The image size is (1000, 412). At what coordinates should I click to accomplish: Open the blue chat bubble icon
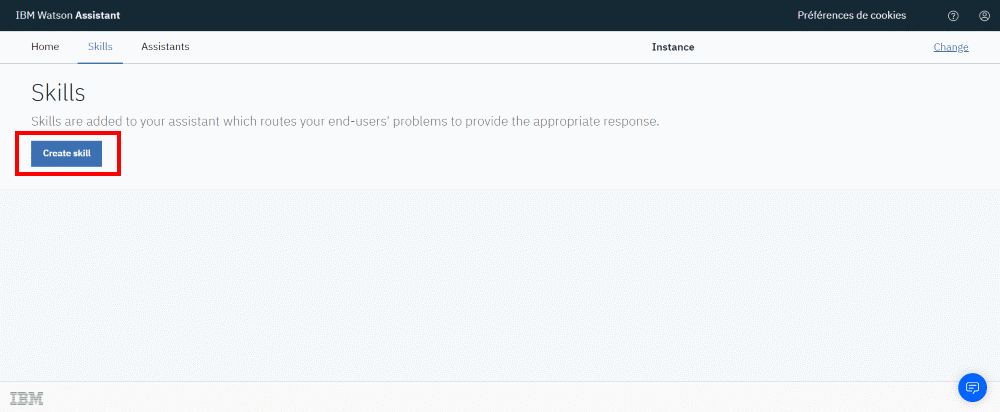tap(971, 387)
